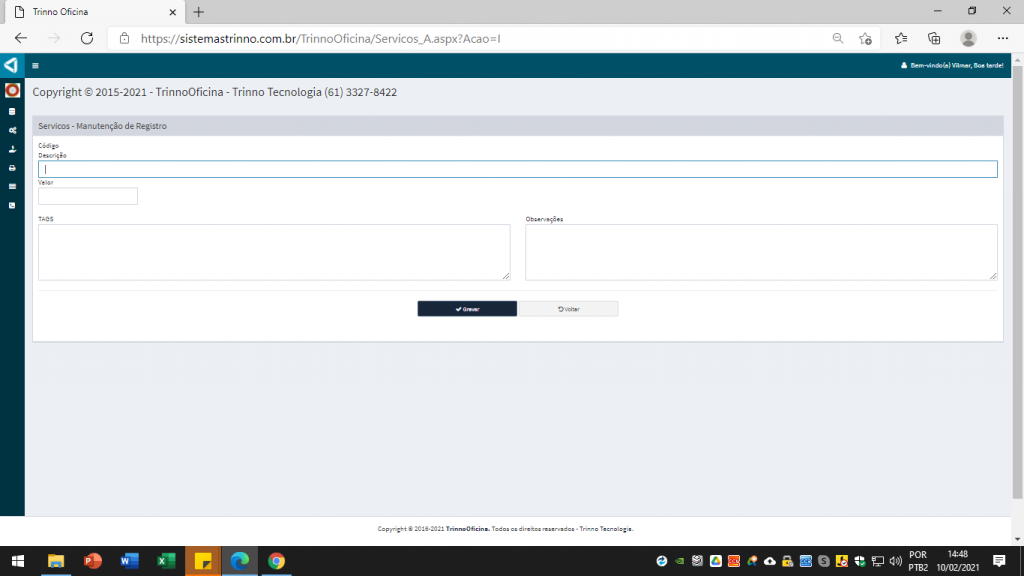Click the Trinno logo icon in sidebar
Viewport: 1024px width, 576px height.
pyautogui.click(x=11, y=65)
